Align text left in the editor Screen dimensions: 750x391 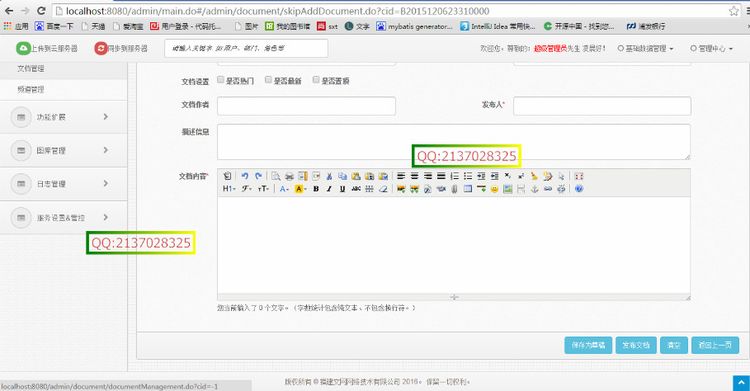coord(401,176)
